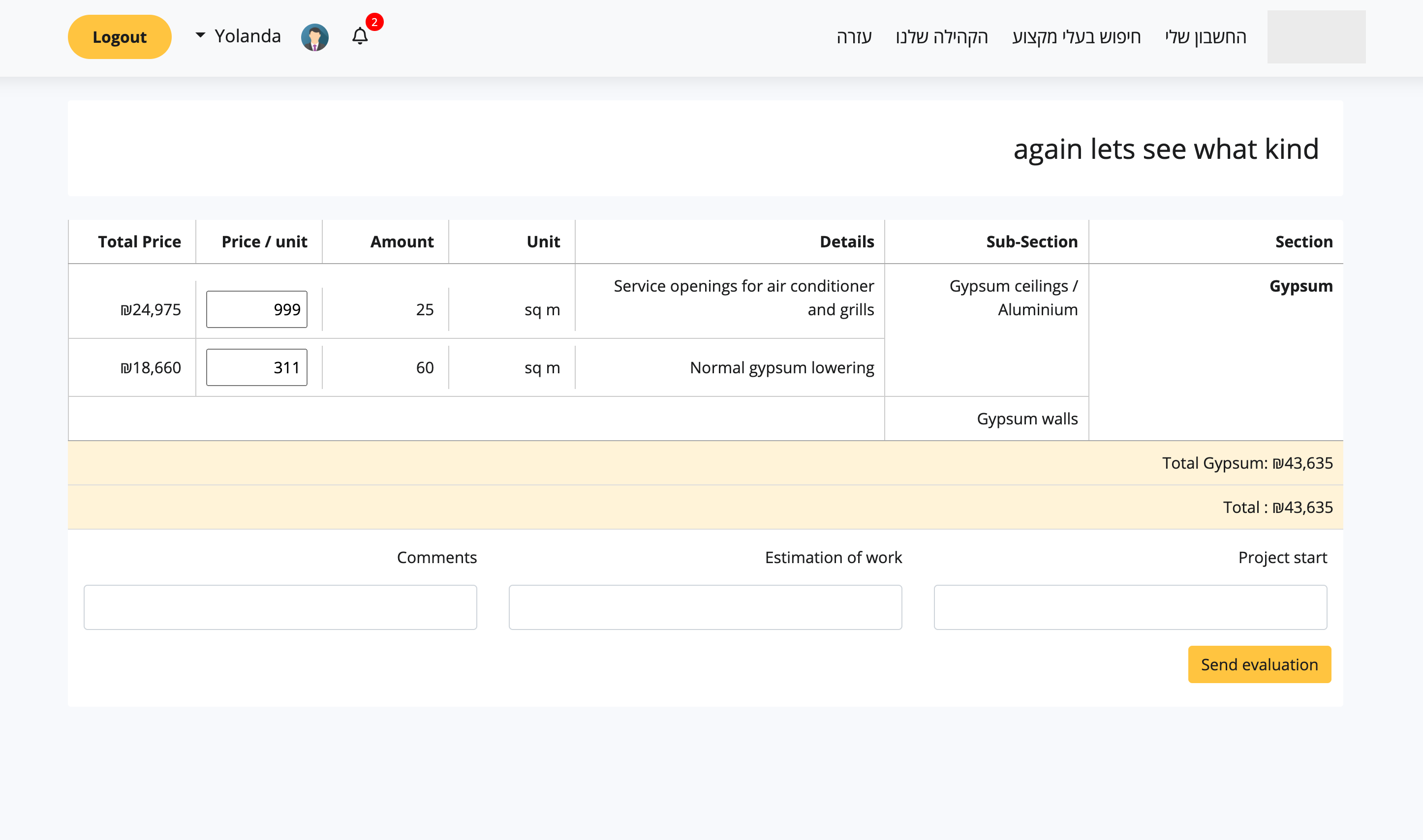This screenshot has height=840, width=1423.
Task: Click the Estimation of work input field
Action: click(705, 607)
